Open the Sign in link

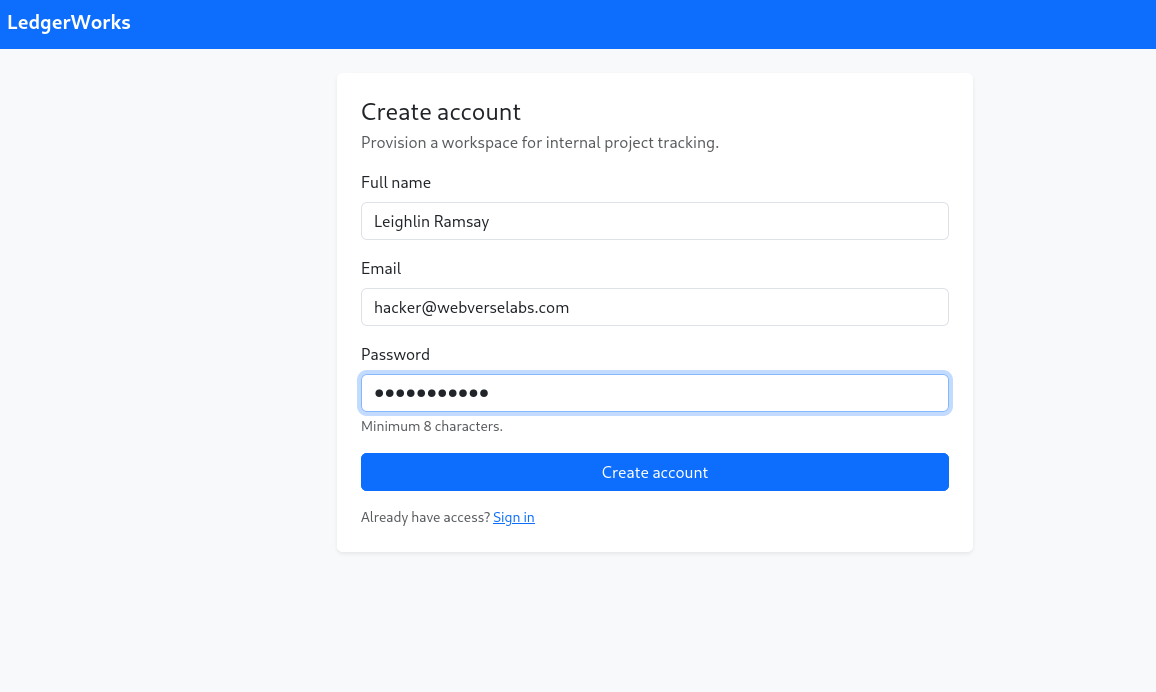pyautogui.click(x=513, y=517)
